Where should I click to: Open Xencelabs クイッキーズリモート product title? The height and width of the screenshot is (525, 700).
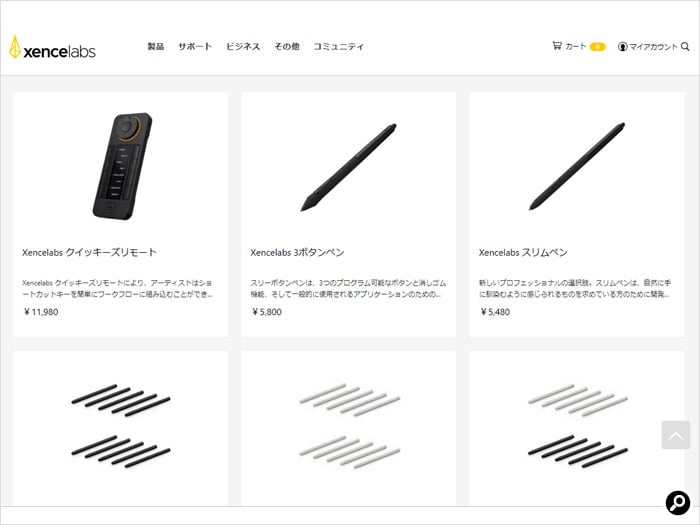click(89, 252)
